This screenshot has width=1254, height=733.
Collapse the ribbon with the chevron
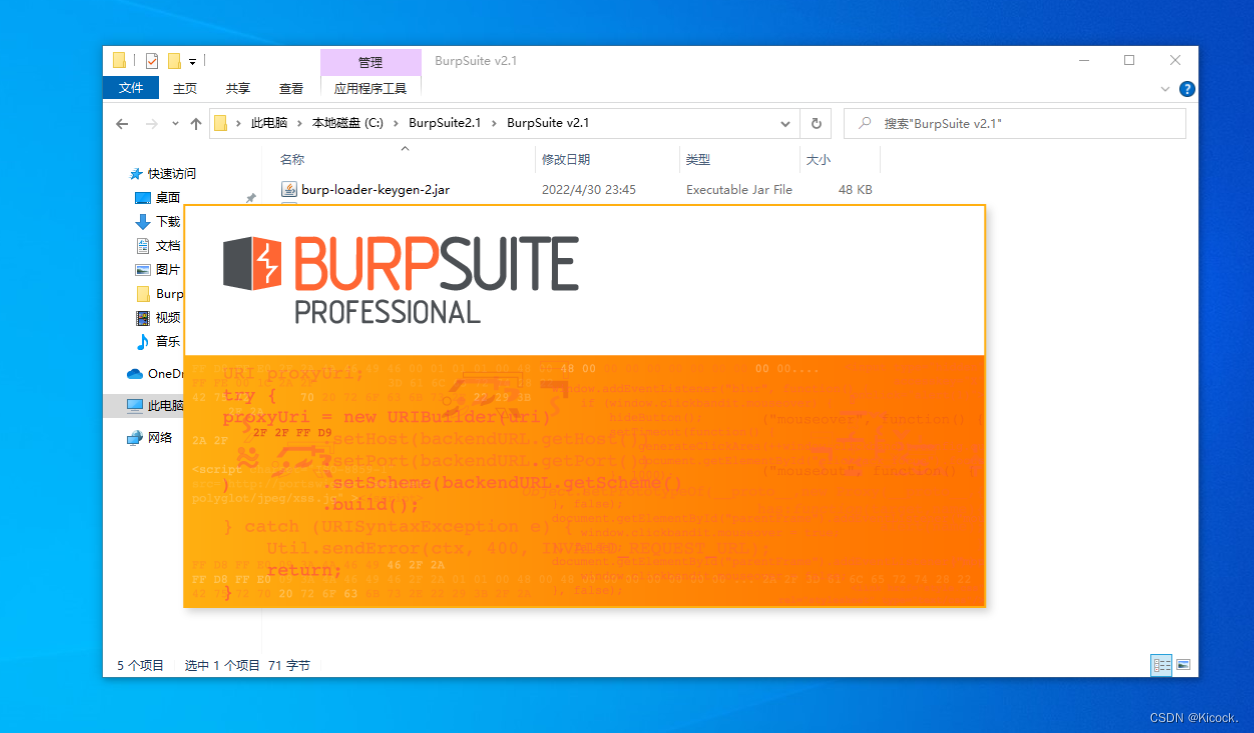pos(1165,88)
